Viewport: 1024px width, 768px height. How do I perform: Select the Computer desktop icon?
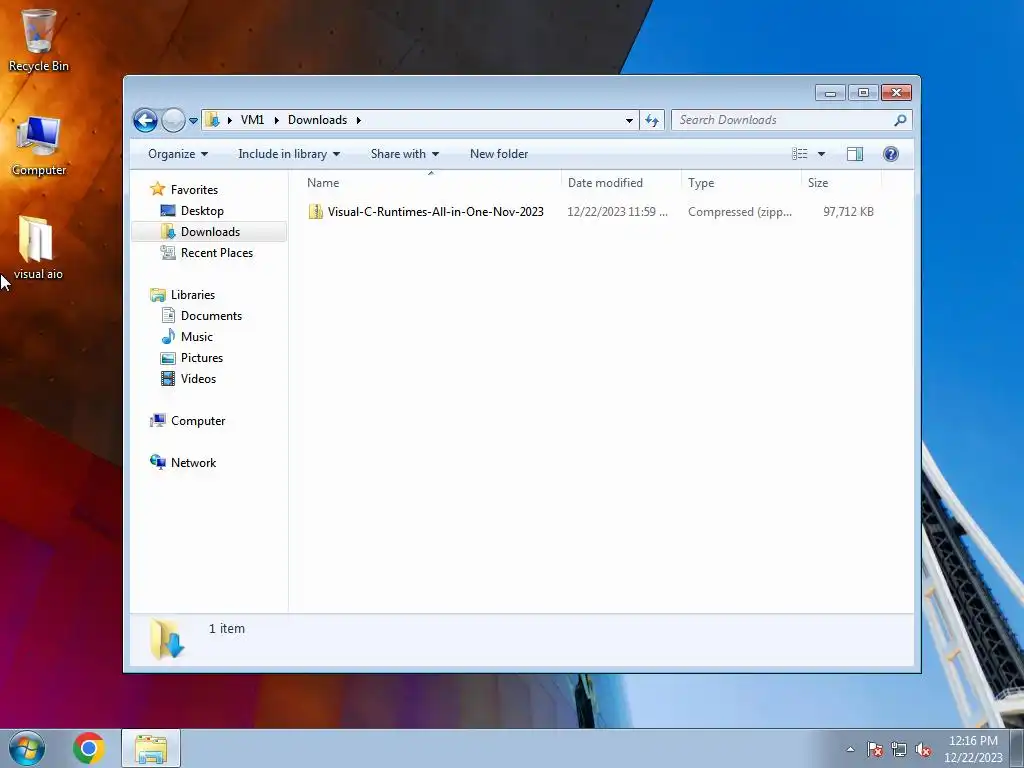click(39, 146)
